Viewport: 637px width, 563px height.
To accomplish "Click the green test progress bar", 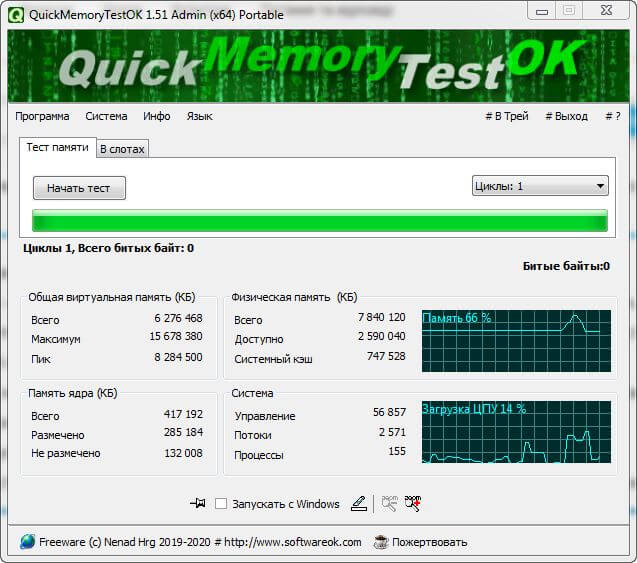I will coord(320,221).
